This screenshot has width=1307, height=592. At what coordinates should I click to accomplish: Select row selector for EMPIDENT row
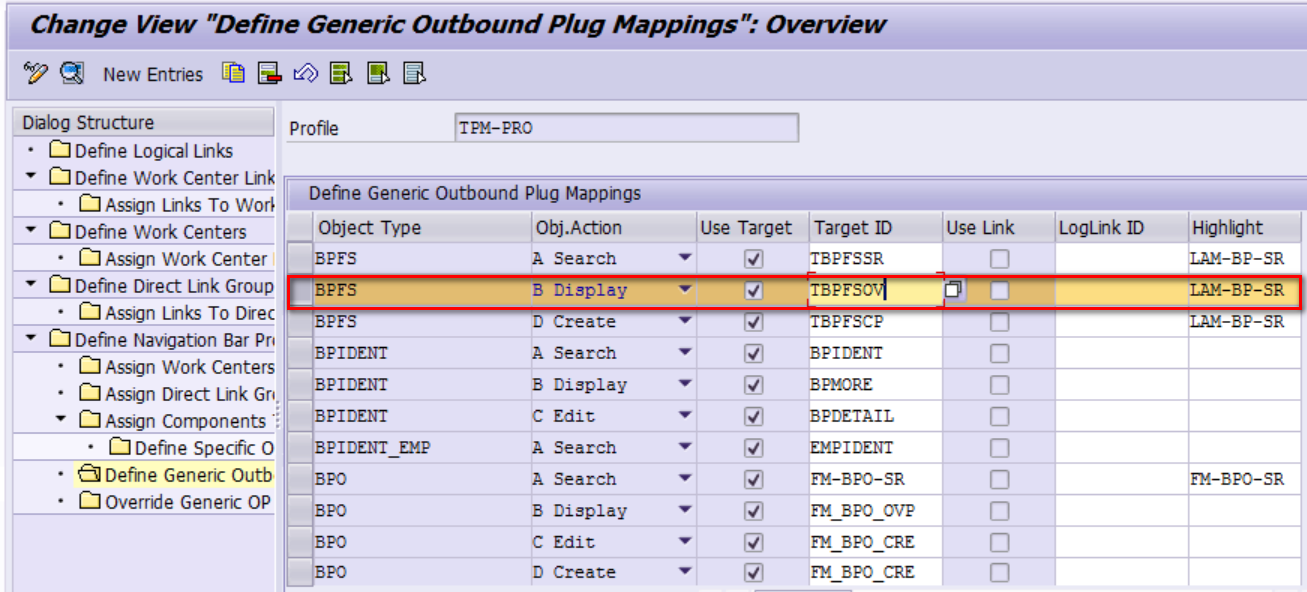pyautogui.click(x=299, y=448)
